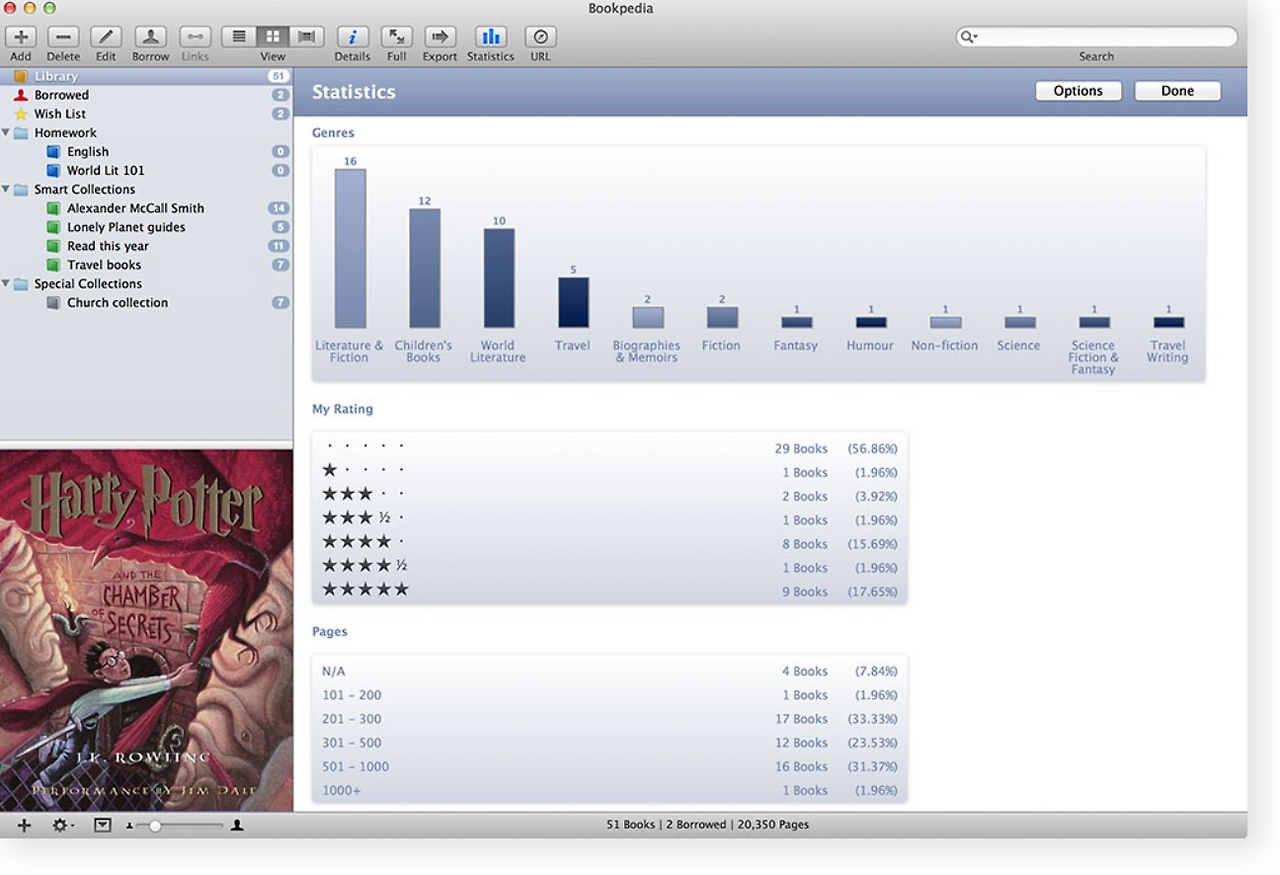Click the Smart Collections folder label
The height and width of the screenshot is (875, 1280).
tap(85, 189)
